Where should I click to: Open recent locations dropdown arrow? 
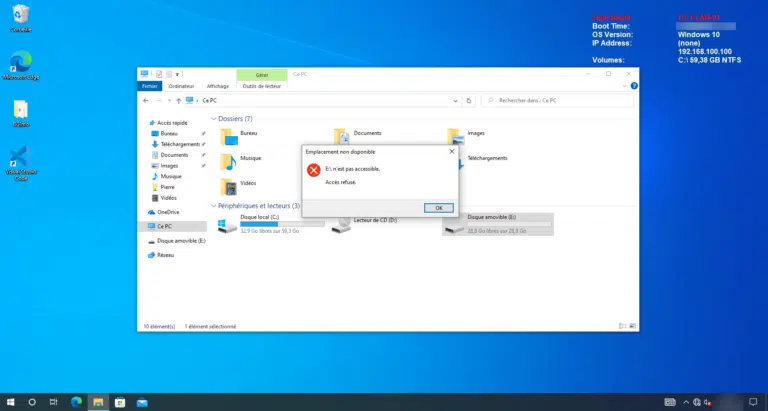pos(169,100)
